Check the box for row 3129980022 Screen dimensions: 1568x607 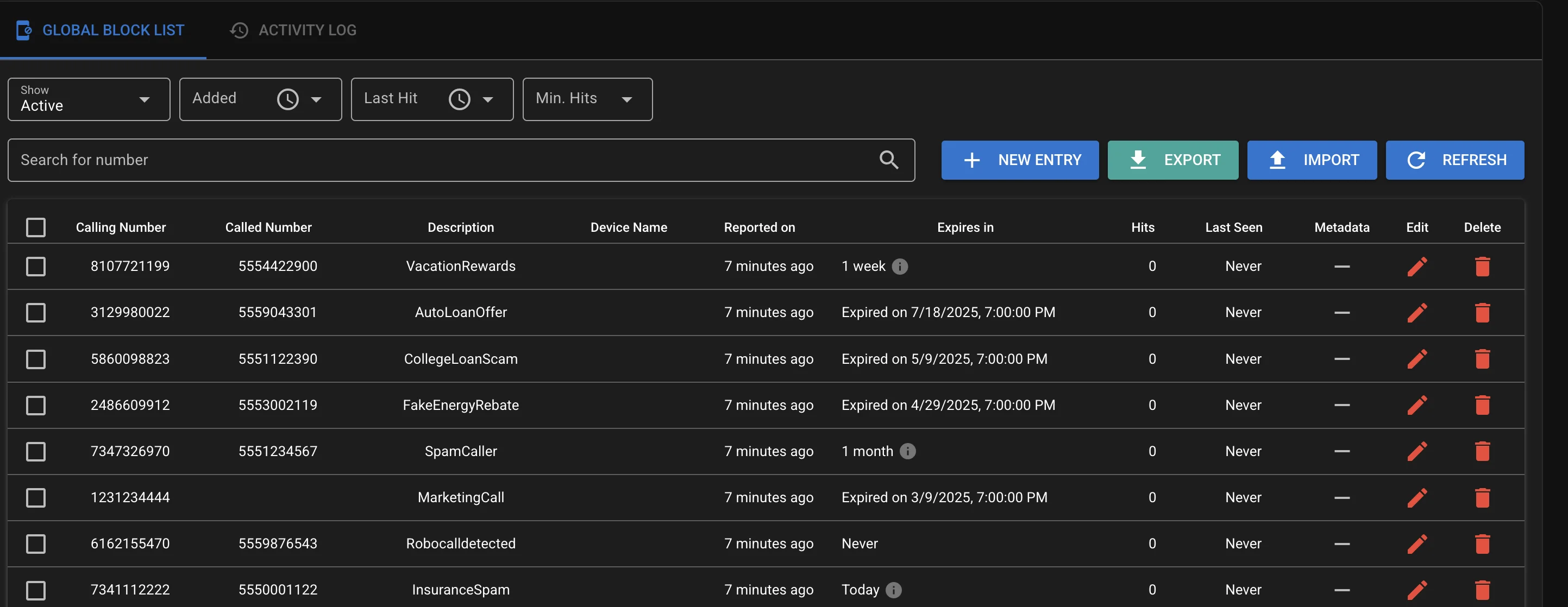coord(36,313)
